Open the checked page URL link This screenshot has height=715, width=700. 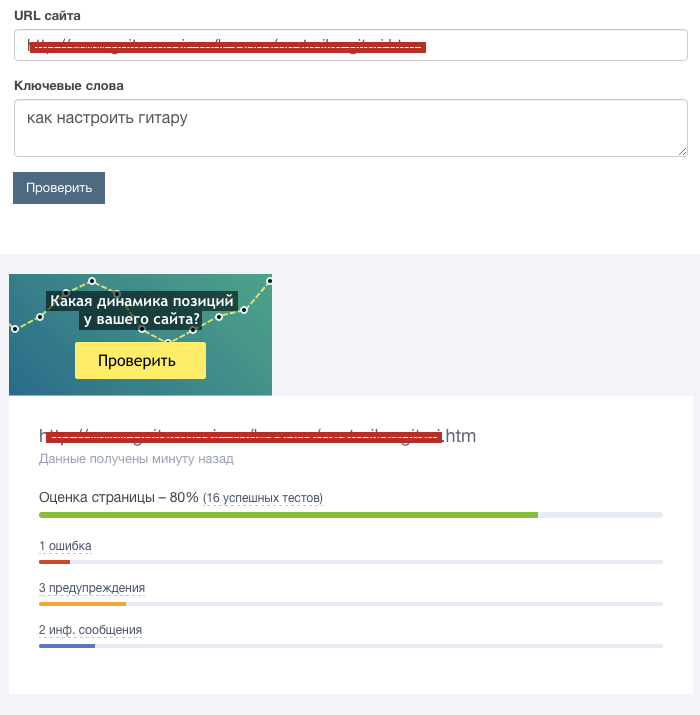click(x=258, y=436)
